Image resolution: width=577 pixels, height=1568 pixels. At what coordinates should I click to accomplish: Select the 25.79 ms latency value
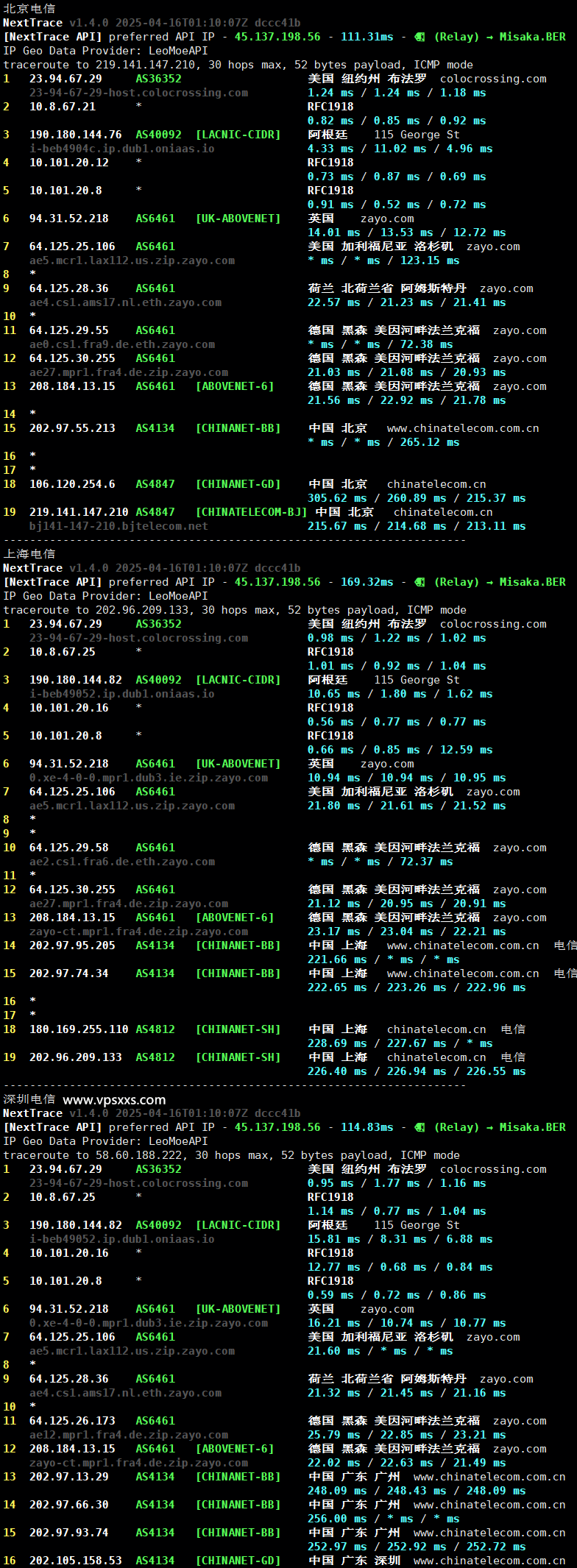[334, 1435]
